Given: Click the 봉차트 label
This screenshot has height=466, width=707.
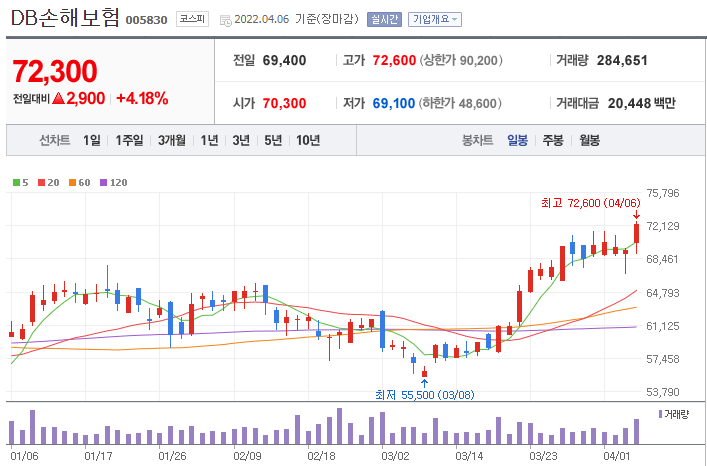Looking at the screenshot, I should click(478, 140).
